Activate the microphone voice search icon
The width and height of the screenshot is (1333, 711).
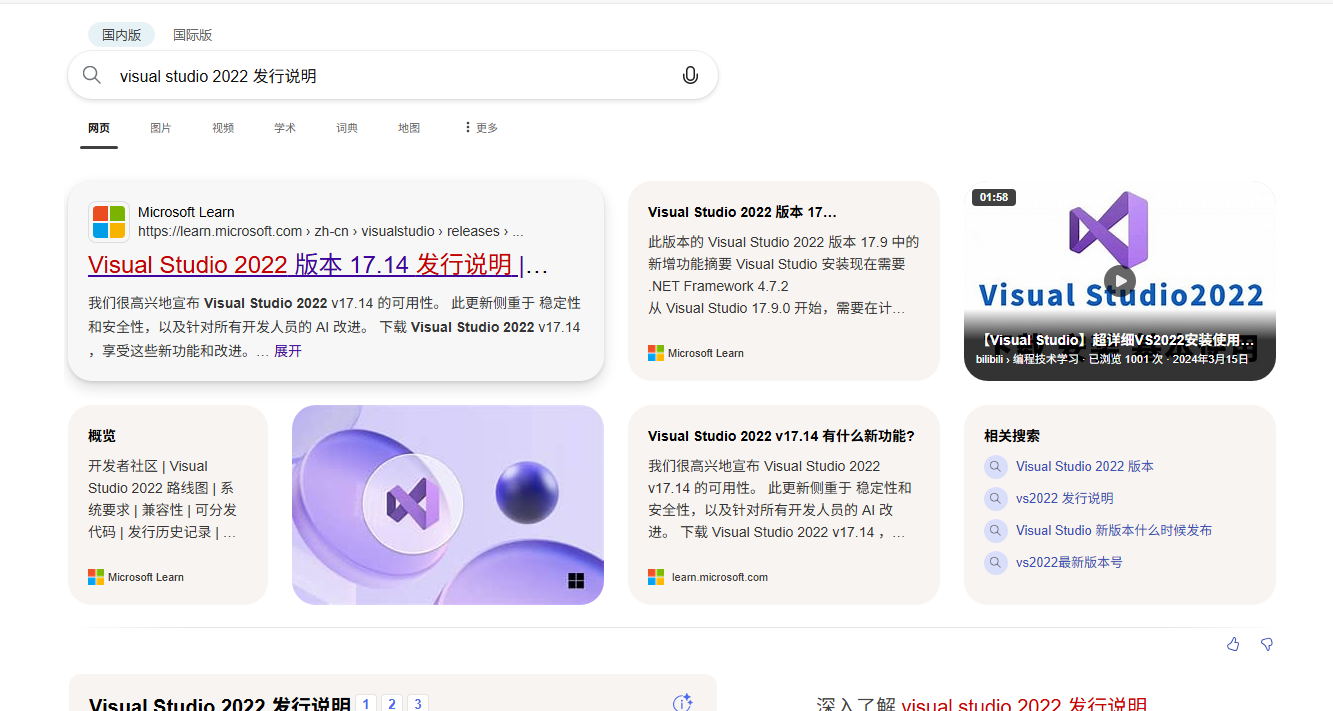[690, 75]
